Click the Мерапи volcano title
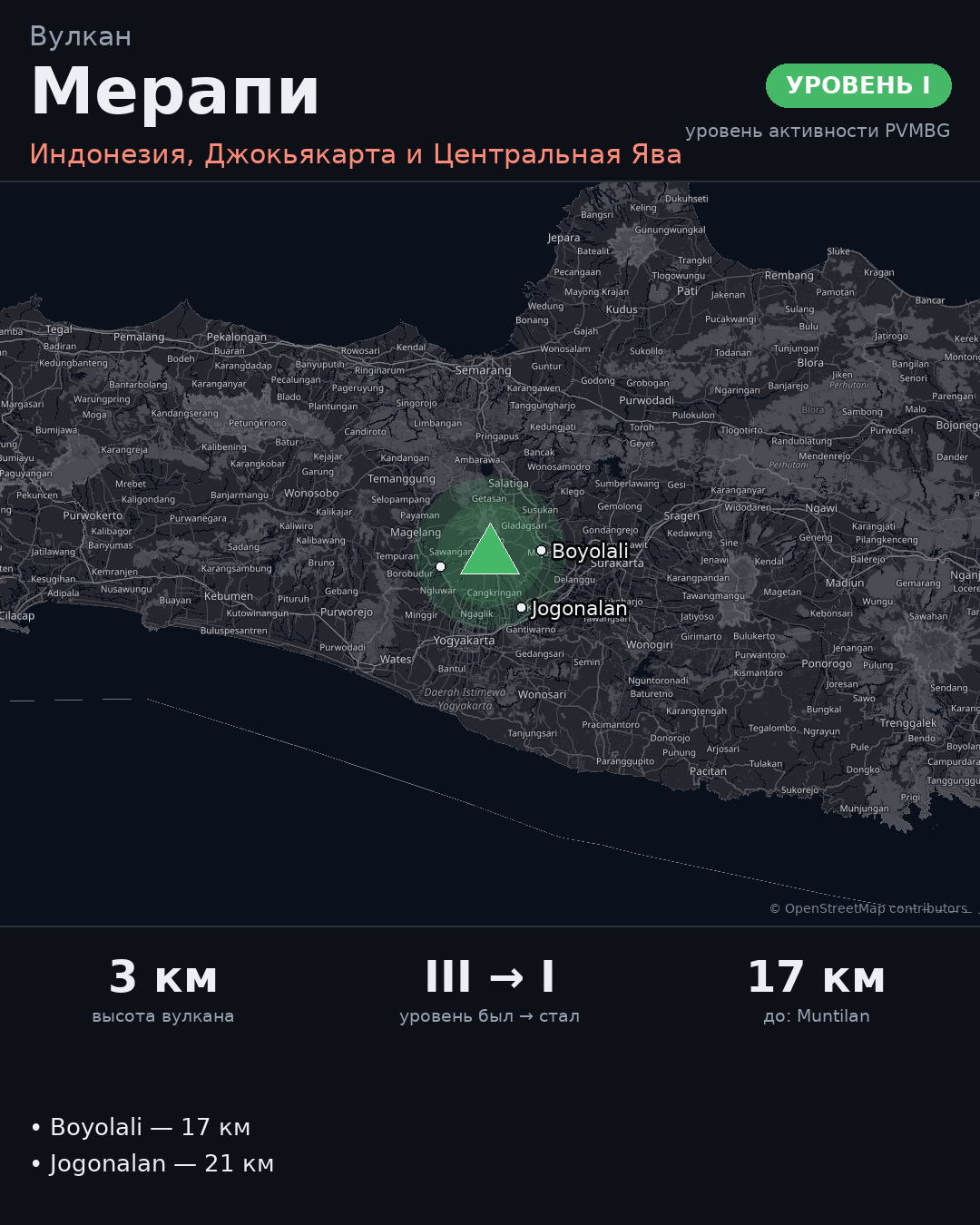 pos(175,92)
